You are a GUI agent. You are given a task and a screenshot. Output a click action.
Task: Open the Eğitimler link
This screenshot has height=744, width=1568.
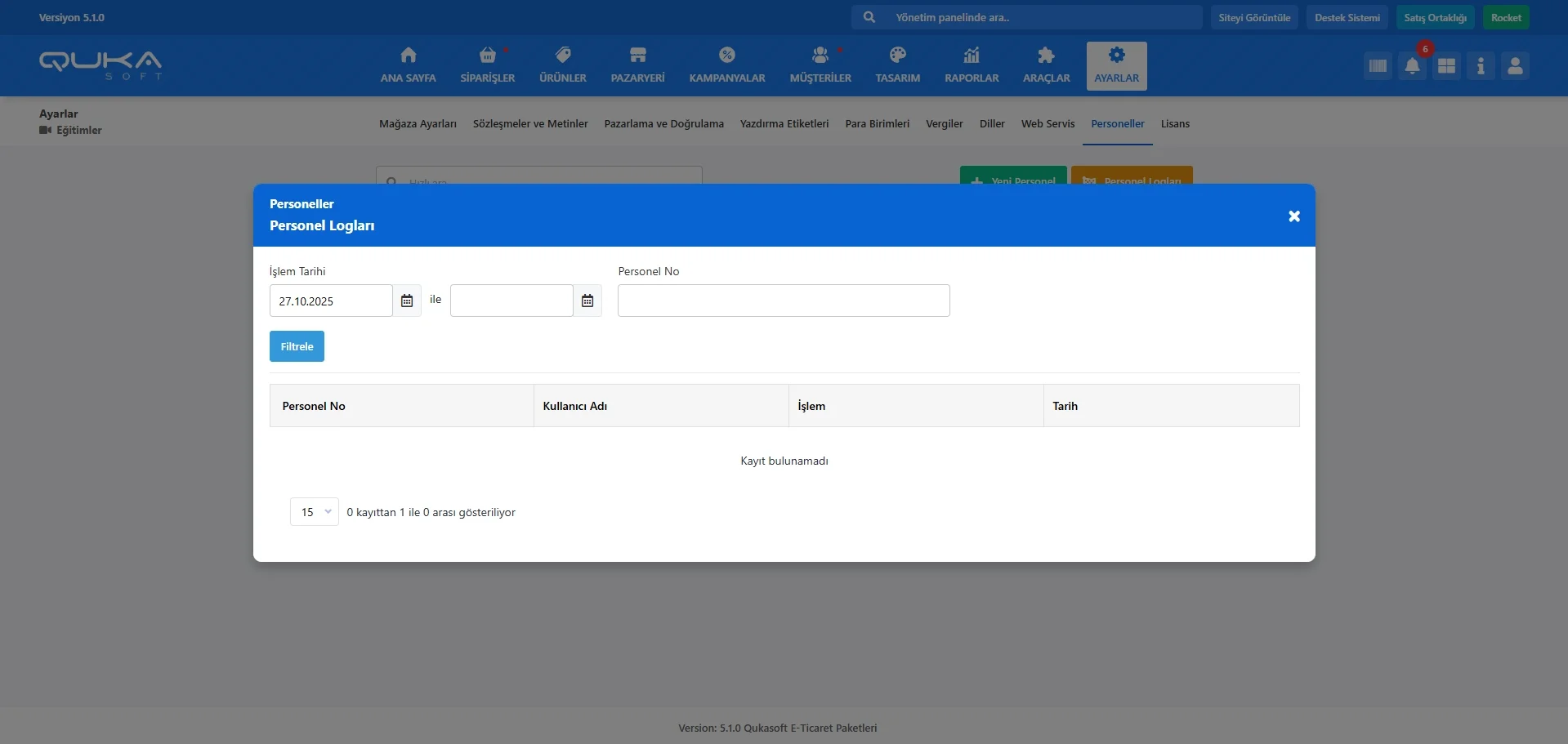point(78,130)
